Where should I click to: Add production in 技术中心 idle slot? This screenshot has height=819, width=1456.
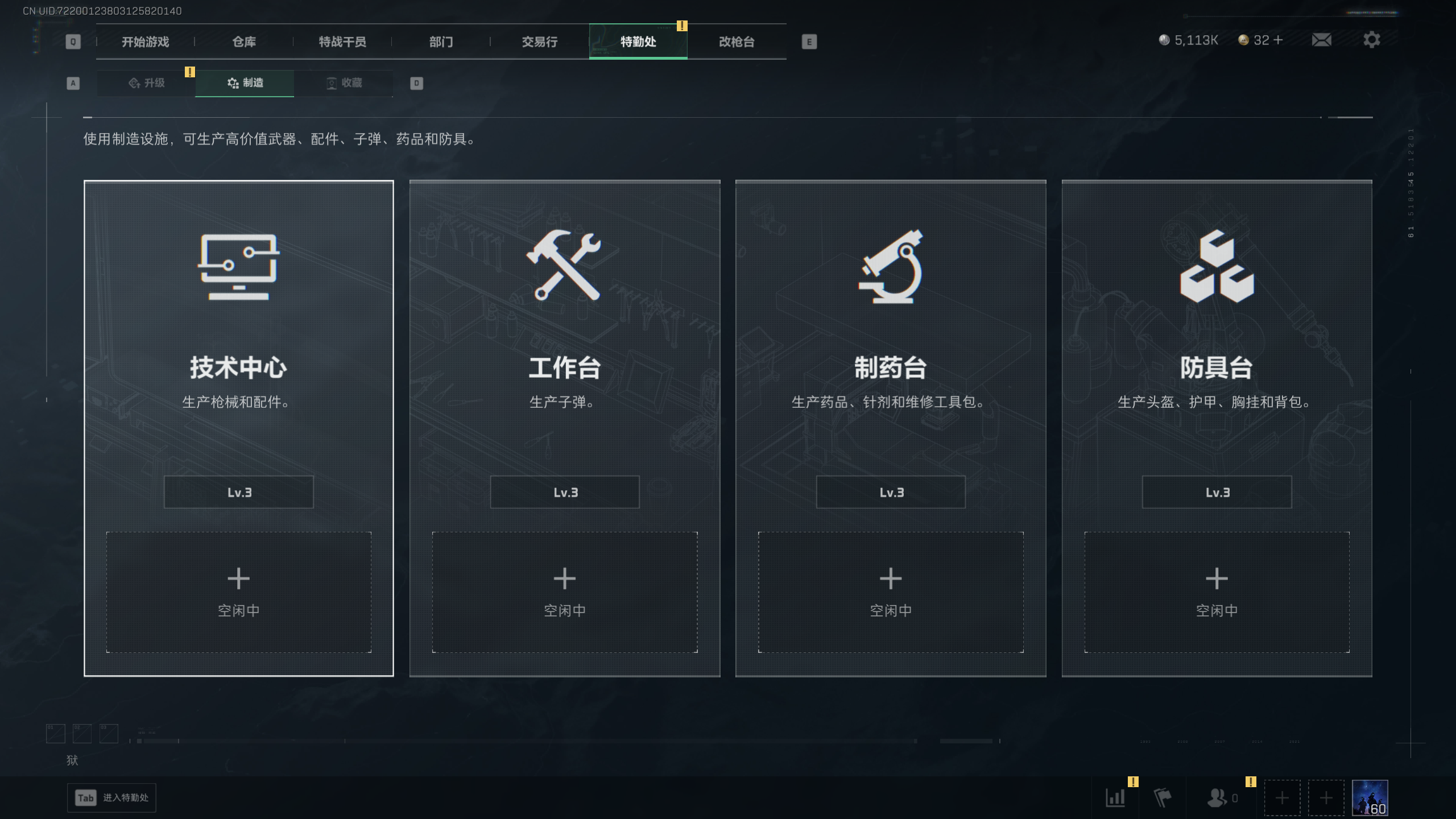239,592
